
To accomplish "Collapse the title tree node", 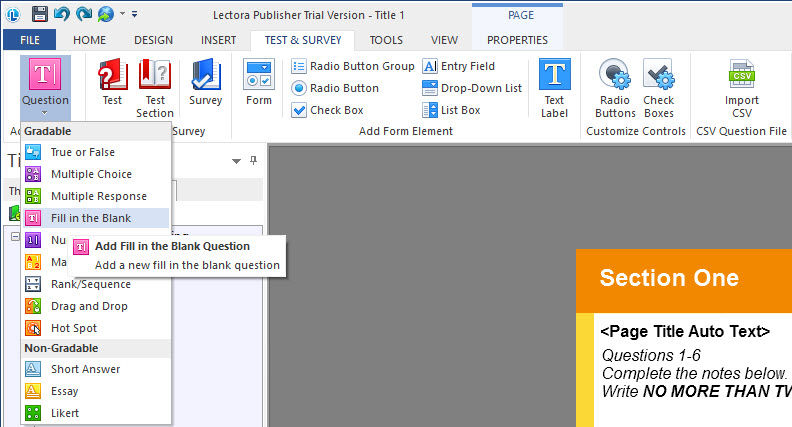I will point(15,236).
